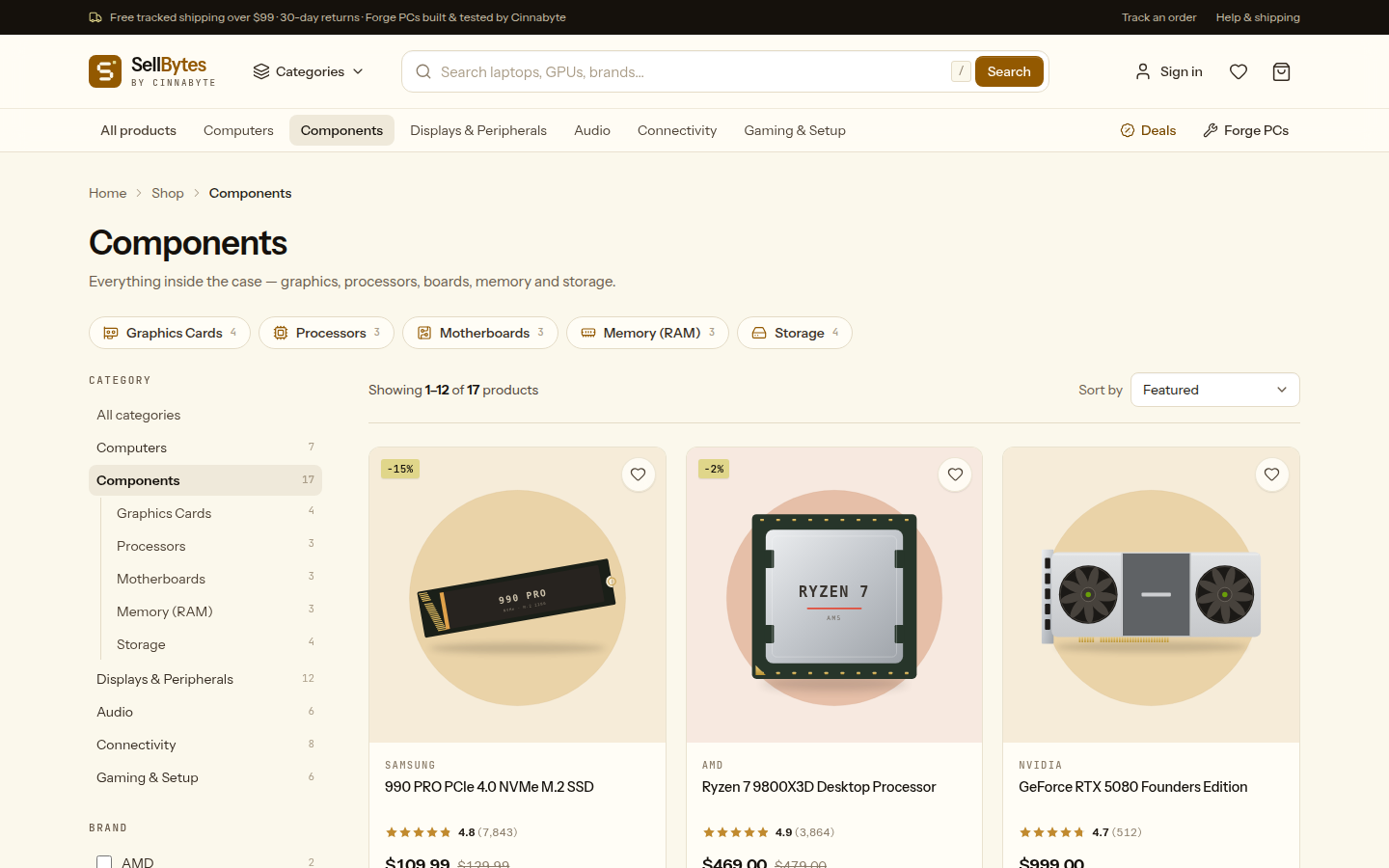Add GeForce RTX 5080 to wishlist
1389x868 pixels.
click(x=1272, y=475)
